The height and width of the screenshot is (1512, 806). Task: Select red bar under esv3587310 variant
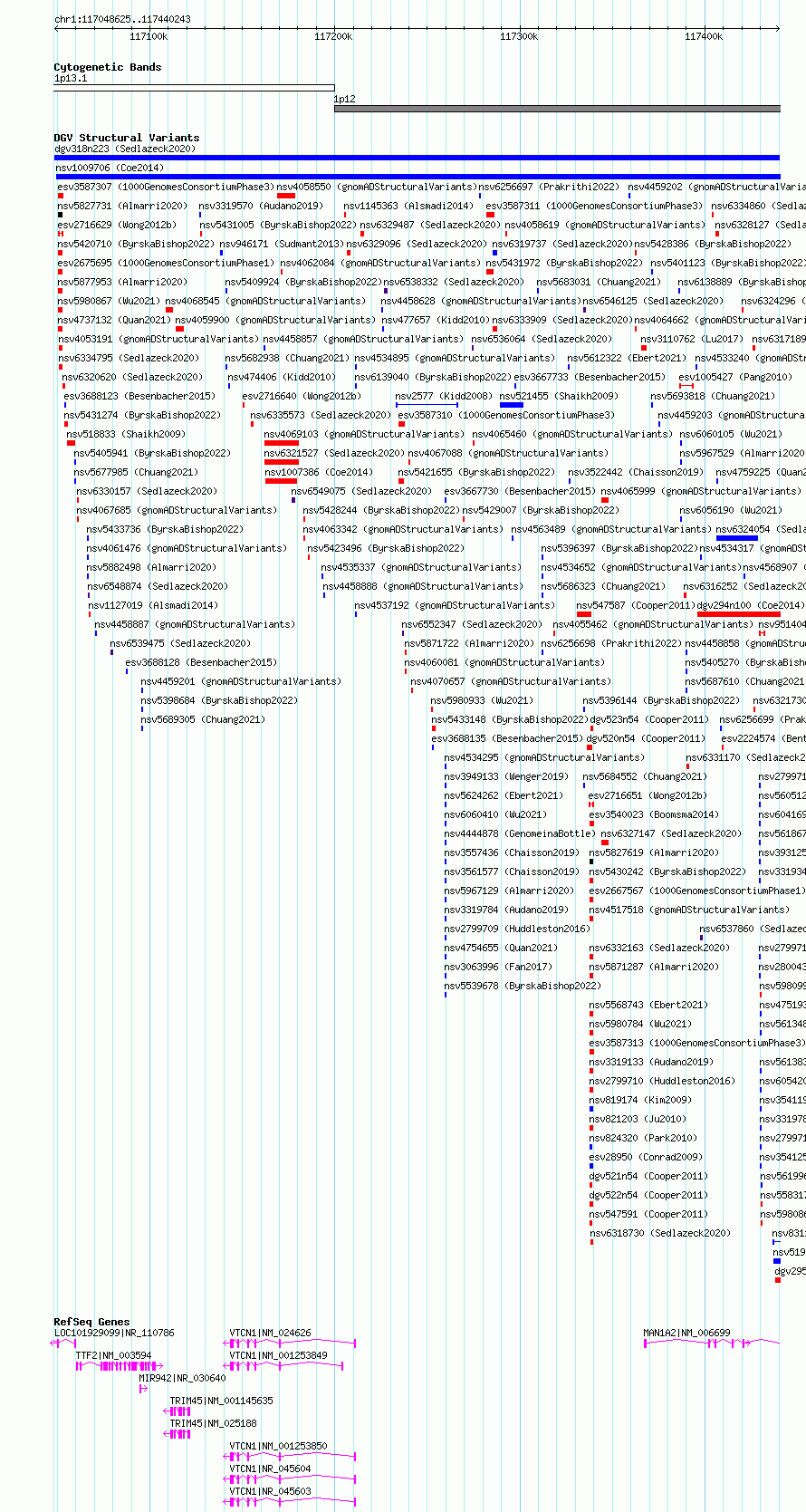coord(401,424)
